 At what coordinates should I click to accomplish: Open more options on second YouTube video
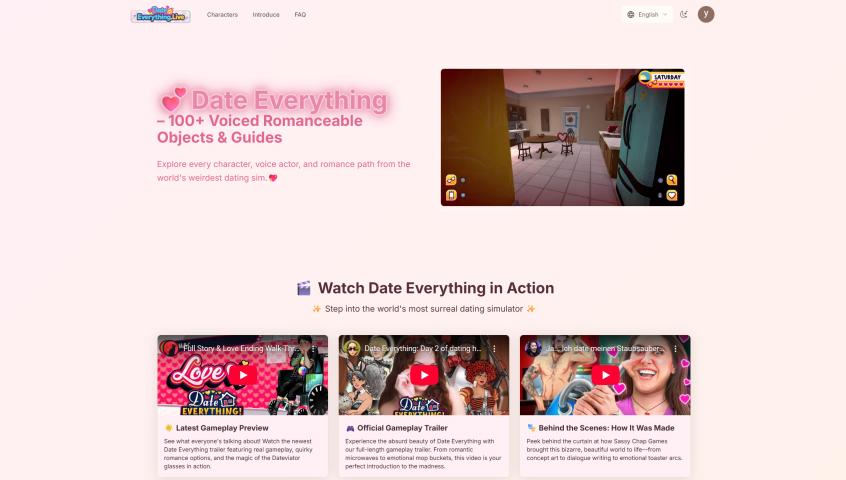494,349
